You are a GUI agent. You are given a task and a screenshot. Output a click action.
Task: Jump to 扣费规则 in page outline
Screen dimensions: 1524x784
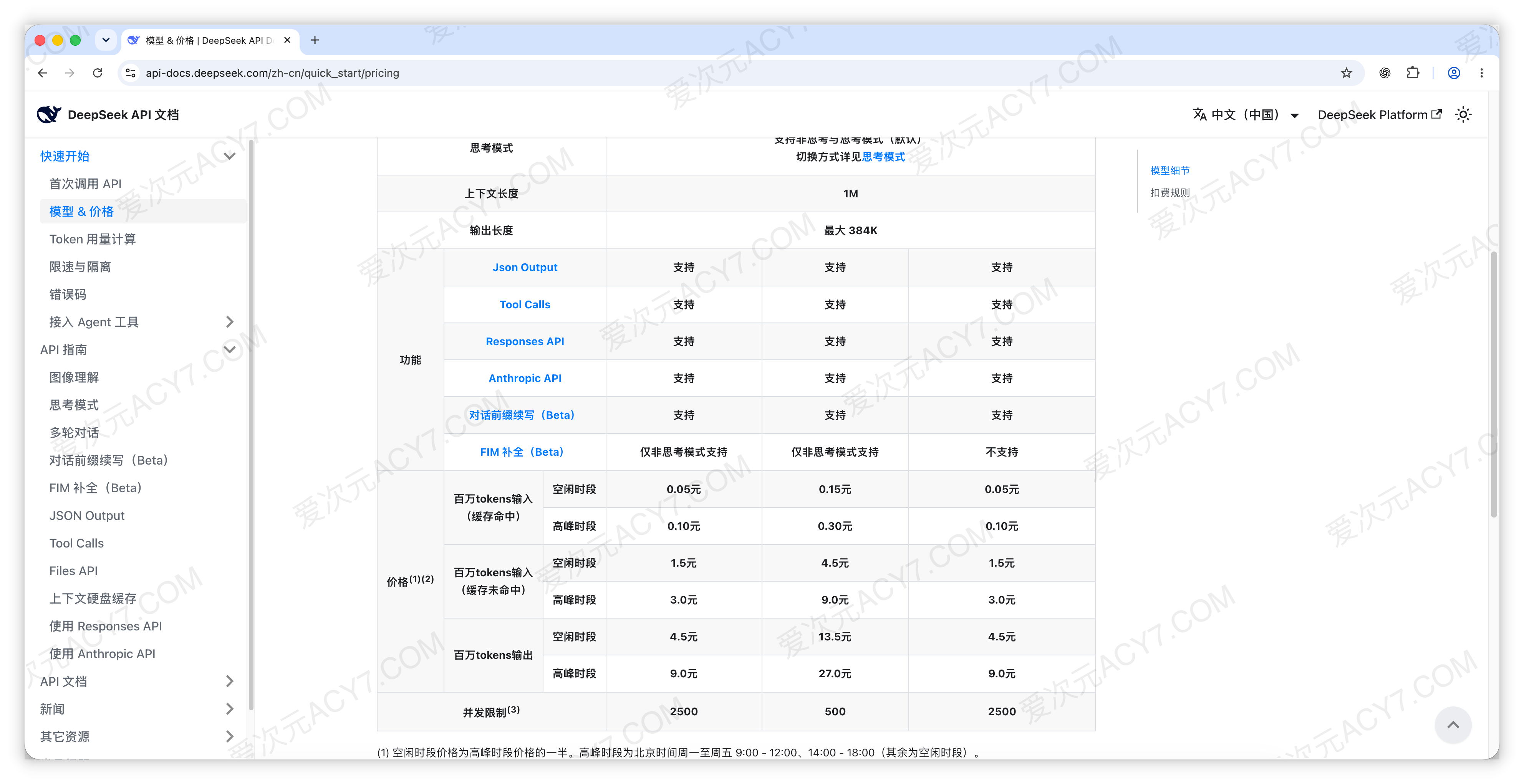(x=1170, y=193)
